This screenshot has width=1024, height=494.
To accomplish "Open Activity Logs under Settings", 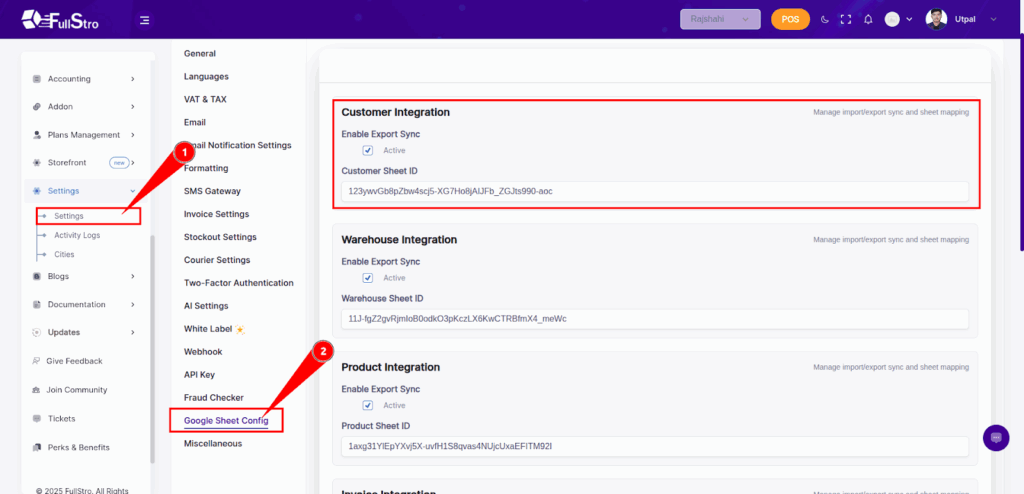I will pyautogui.click(x=77, y=235).
